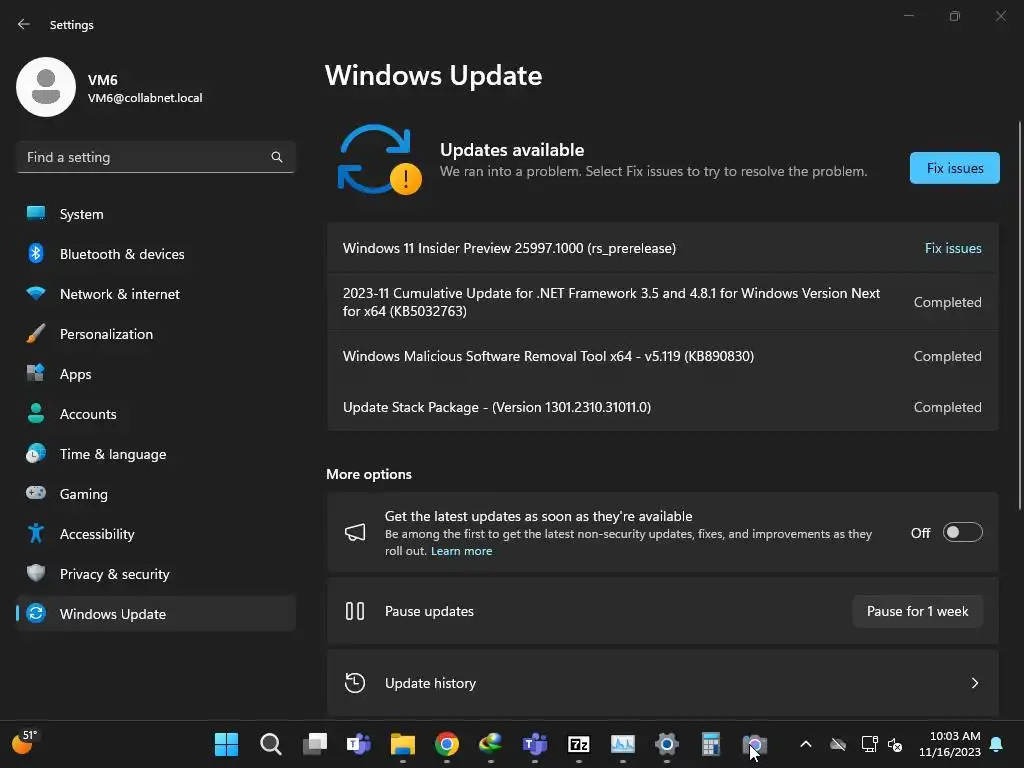
Task: Select the Accounts person icon
Action: coord(36,413)
